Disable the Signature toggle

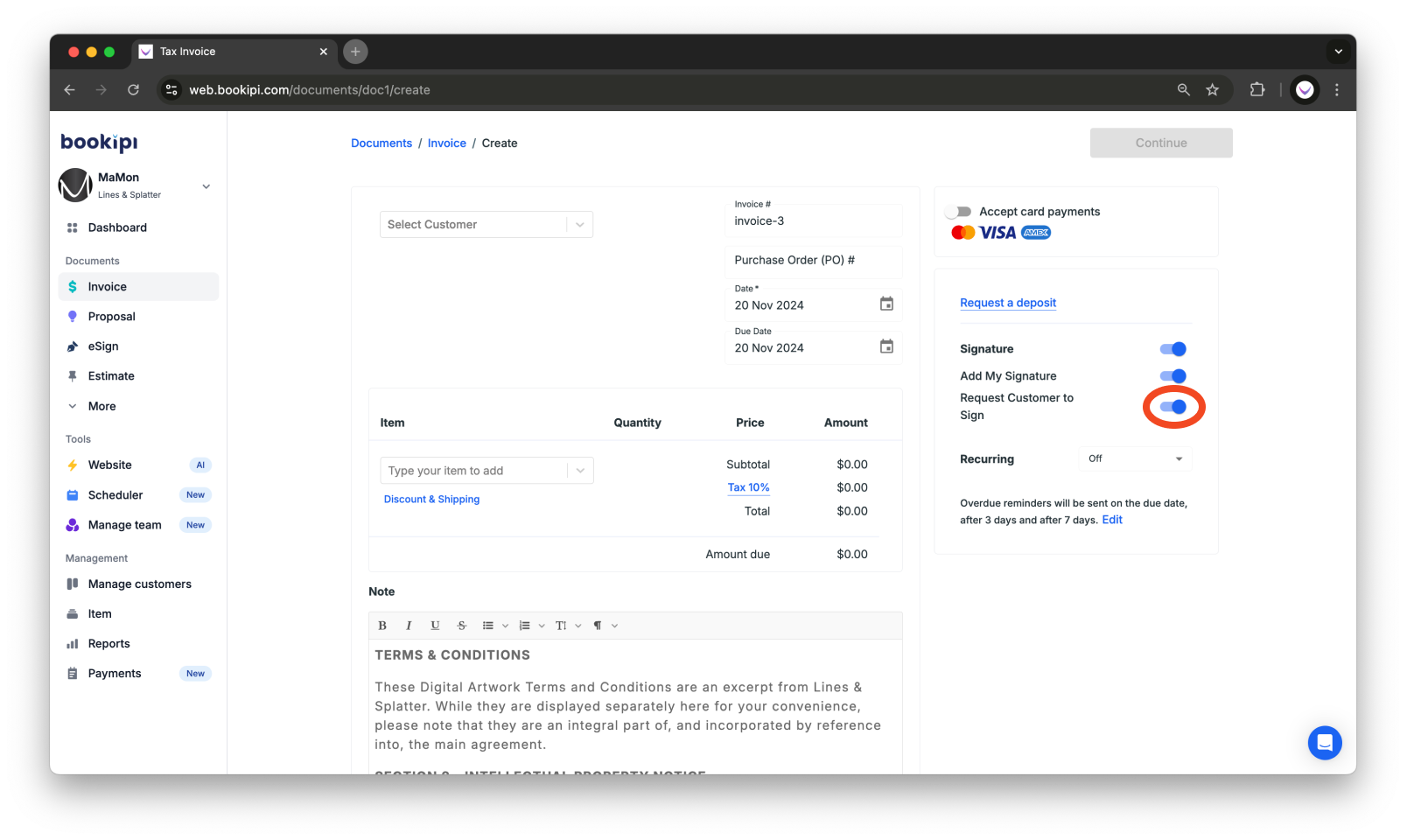(x=1172, y=348)
